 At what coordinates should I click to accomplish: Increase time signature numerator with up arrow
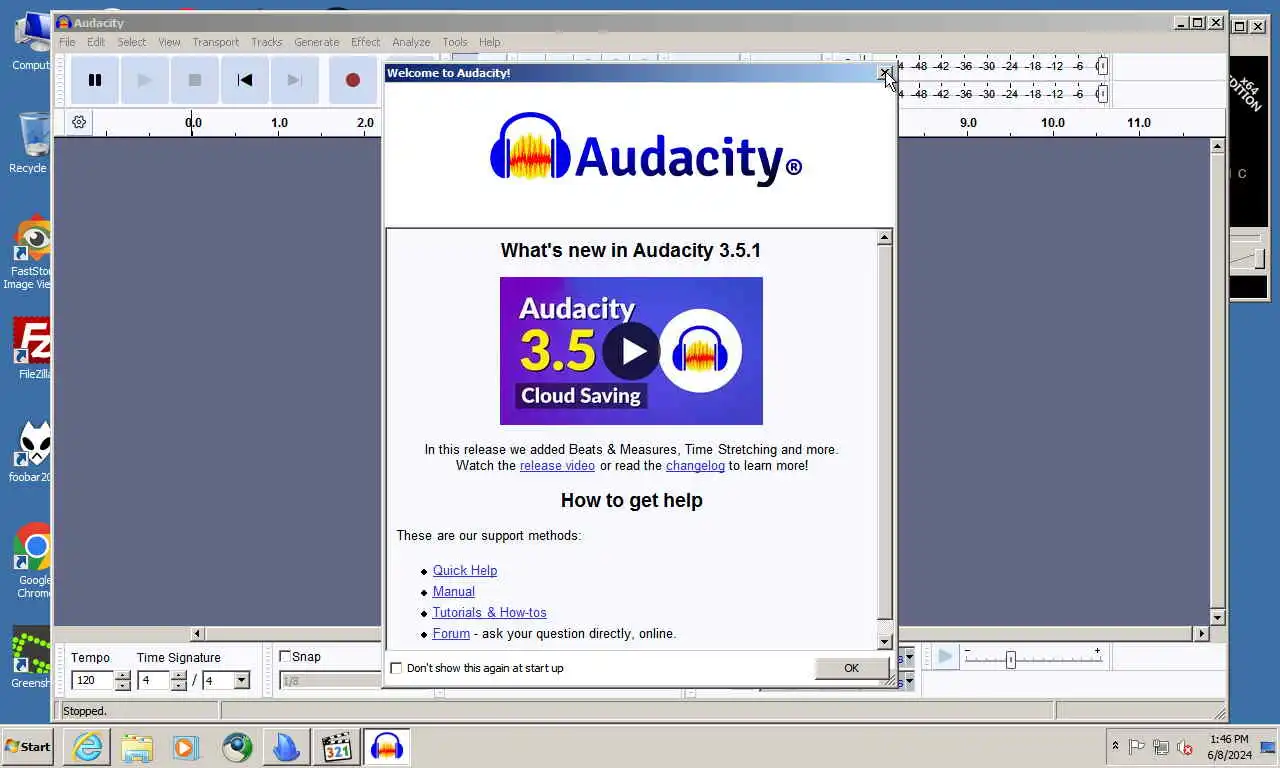[179, 676]
